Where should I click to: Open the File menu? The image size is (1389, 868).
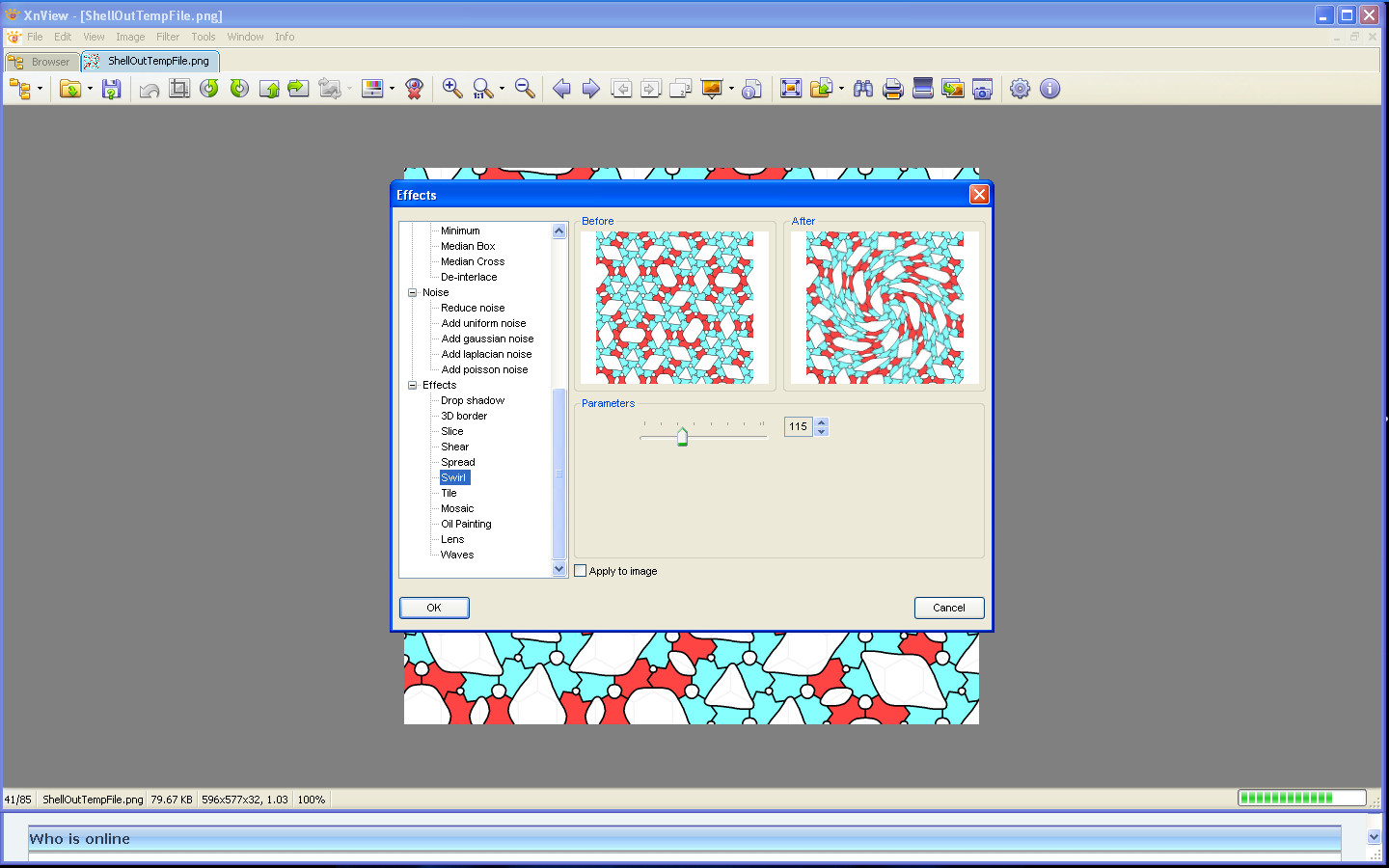35,37
